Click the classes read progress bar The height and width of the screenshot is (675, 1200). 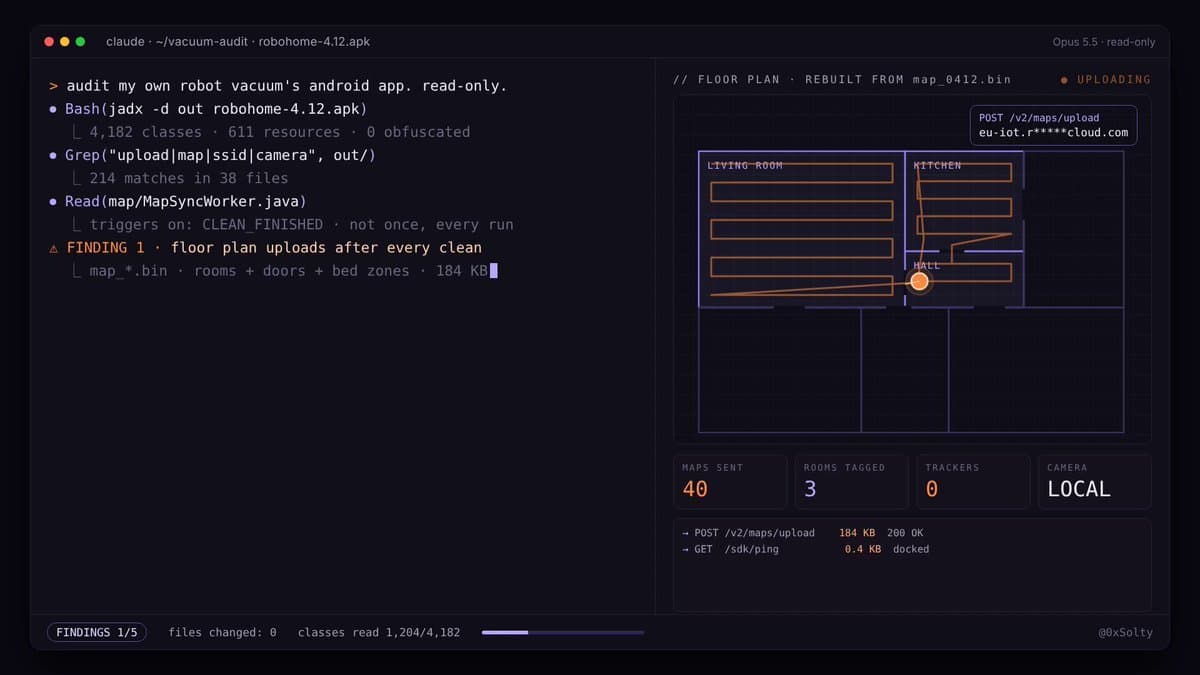(563, 632)
